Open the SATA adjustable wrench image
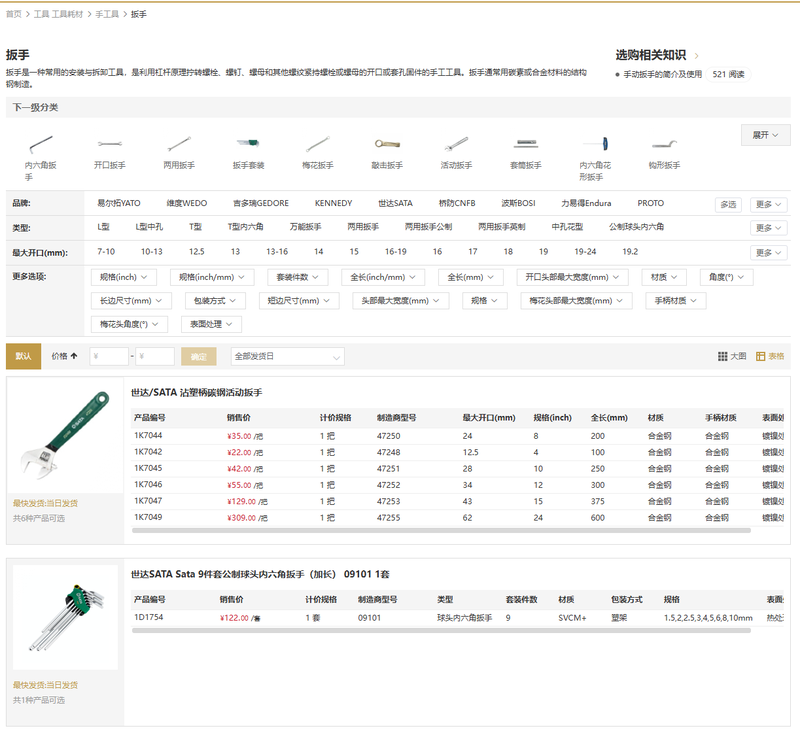800x739 pixels. point(65,435)
